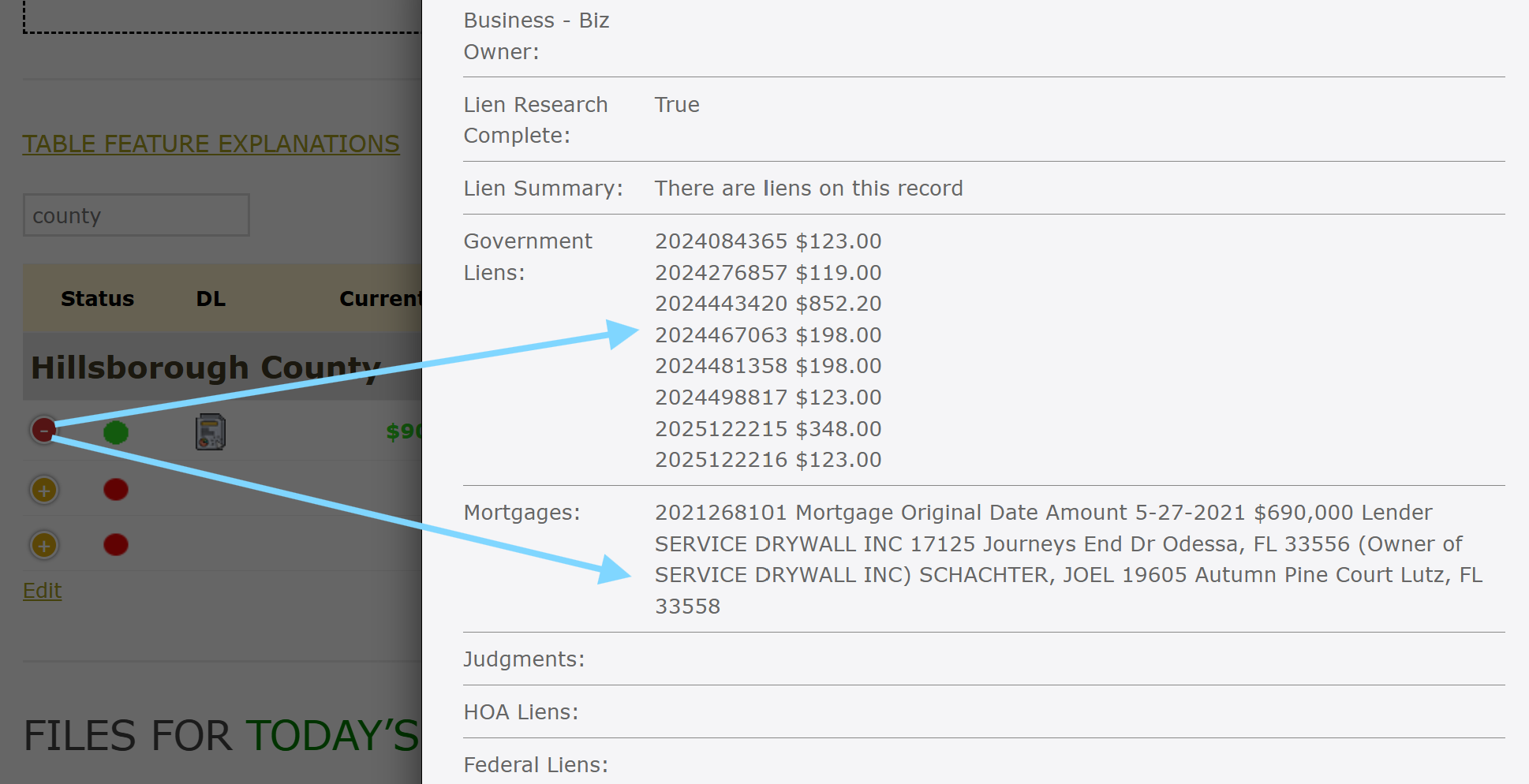Collapse the expanded row using the red minus button
This screenshot has height=784, width=1529.
click(x=44, y=431)
